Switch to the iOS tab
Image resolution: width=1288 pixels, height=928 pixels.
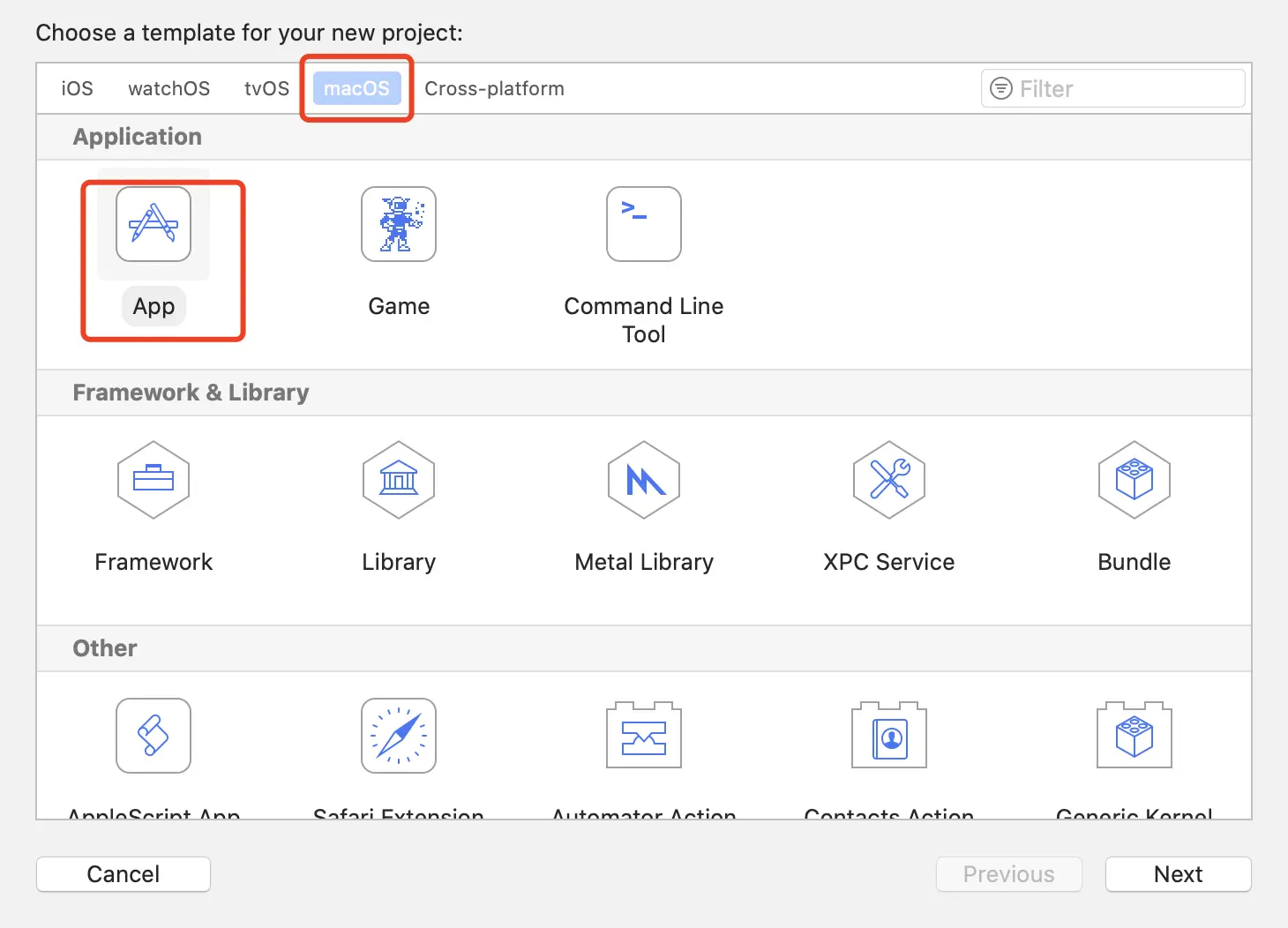[77, 88]
